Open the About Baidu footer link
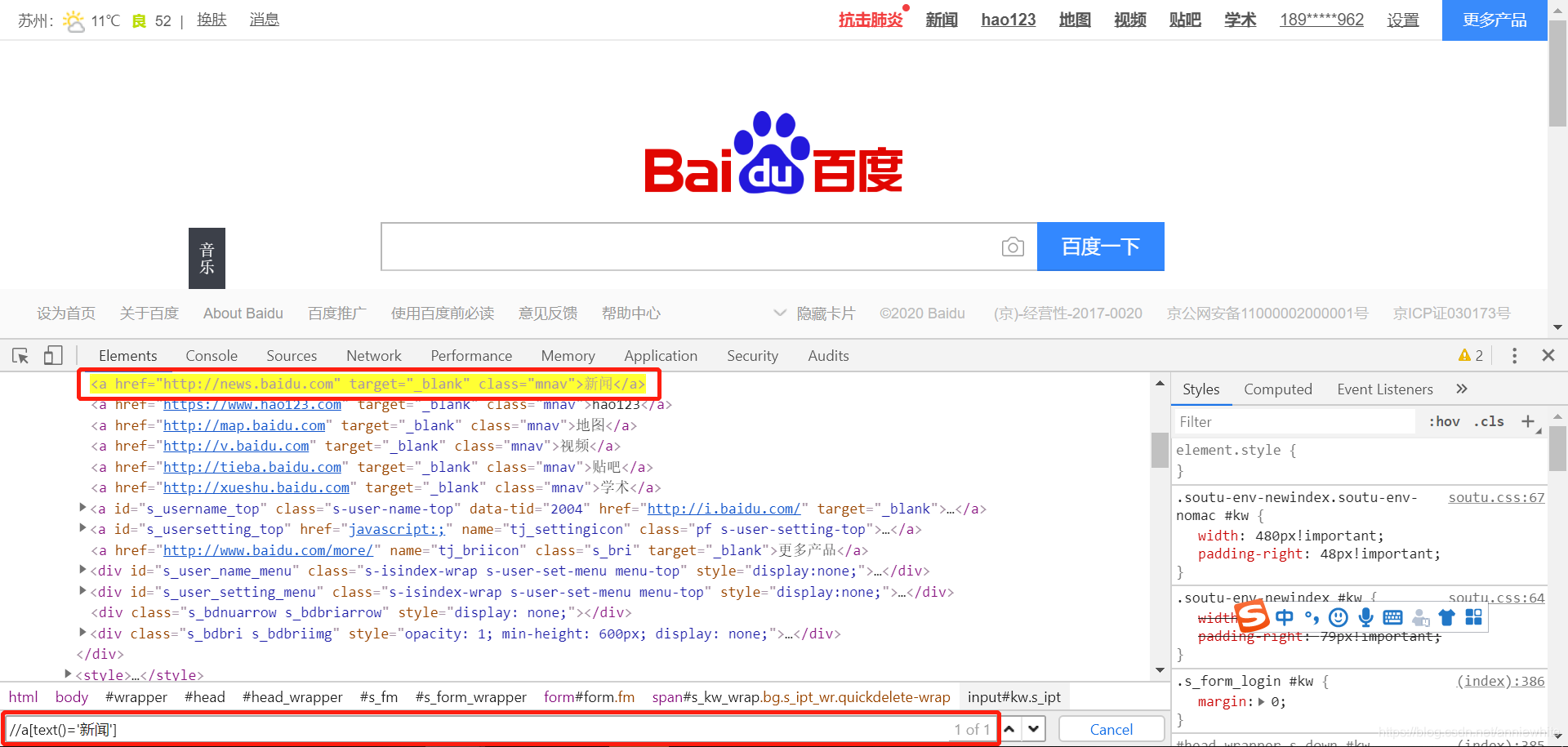The image size is (1568, 747). pyautogui.click(x=243, y=313)
